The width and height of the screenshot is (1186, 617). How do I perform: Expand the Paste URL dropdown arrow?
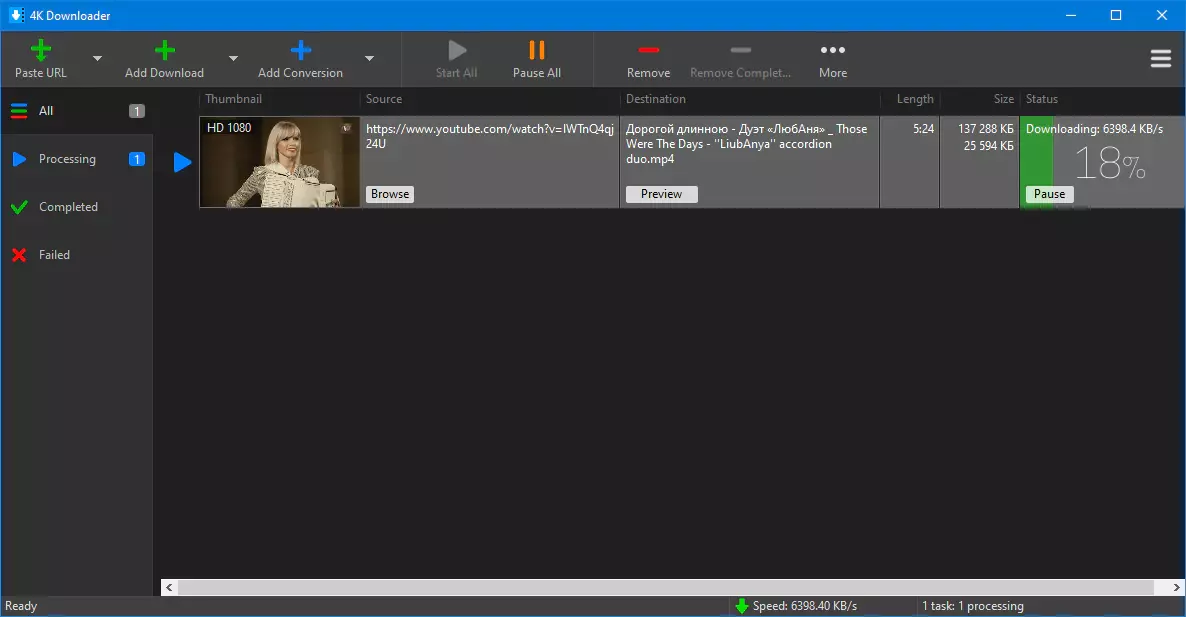[x=97, y=59]
